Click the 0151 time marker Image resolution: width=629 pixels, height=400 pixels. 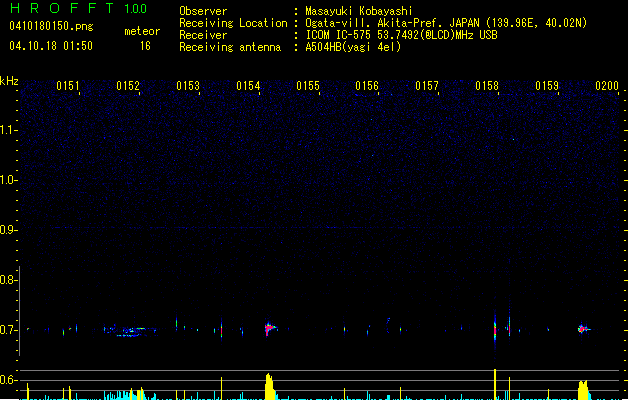pos(68,86)
